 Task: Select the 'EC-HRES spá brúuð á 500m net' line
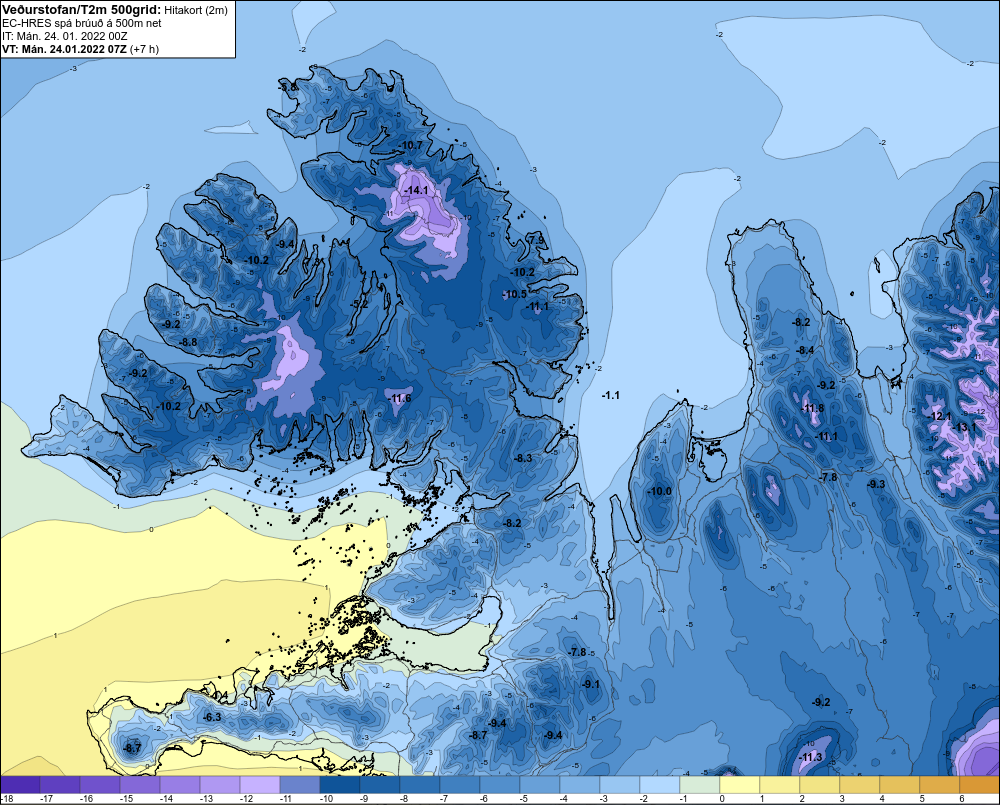click(82, 23)
